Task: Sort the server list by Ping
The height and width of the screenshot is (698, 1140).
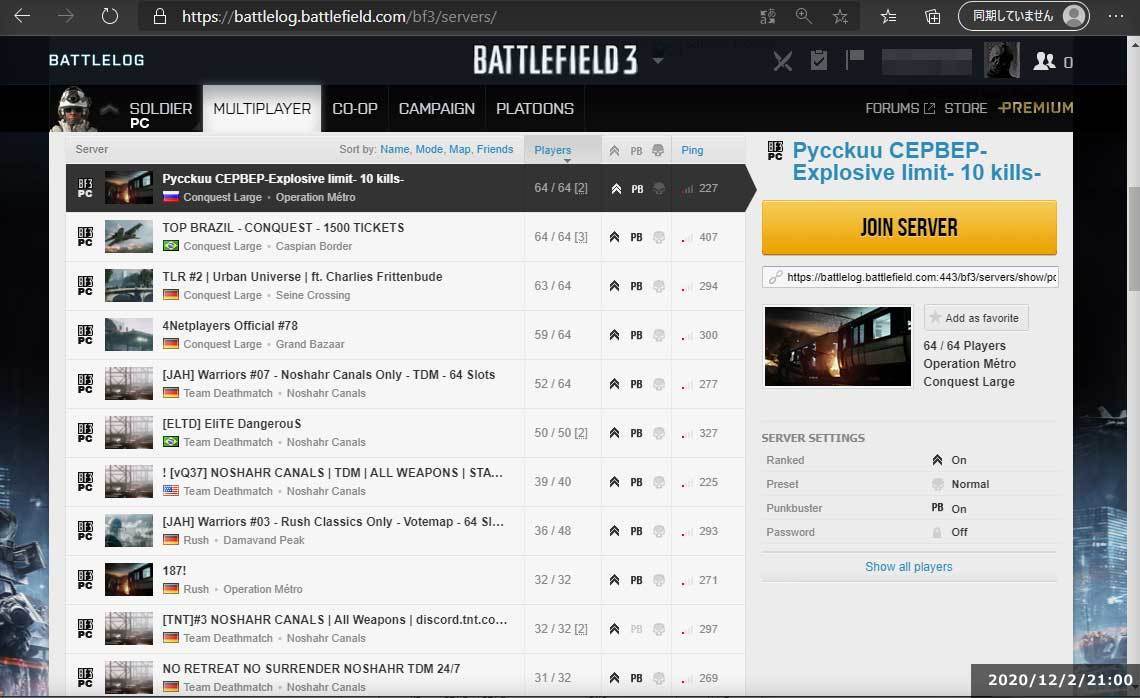Action: [x=692, y=150]
